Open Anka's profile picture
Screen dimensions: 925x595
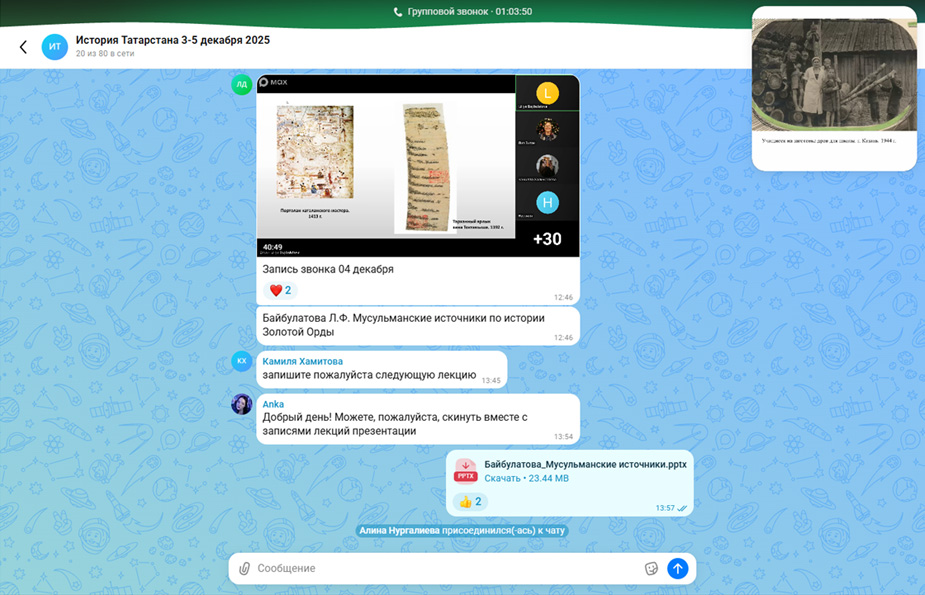pyautogui.click(x=241, y=404)
